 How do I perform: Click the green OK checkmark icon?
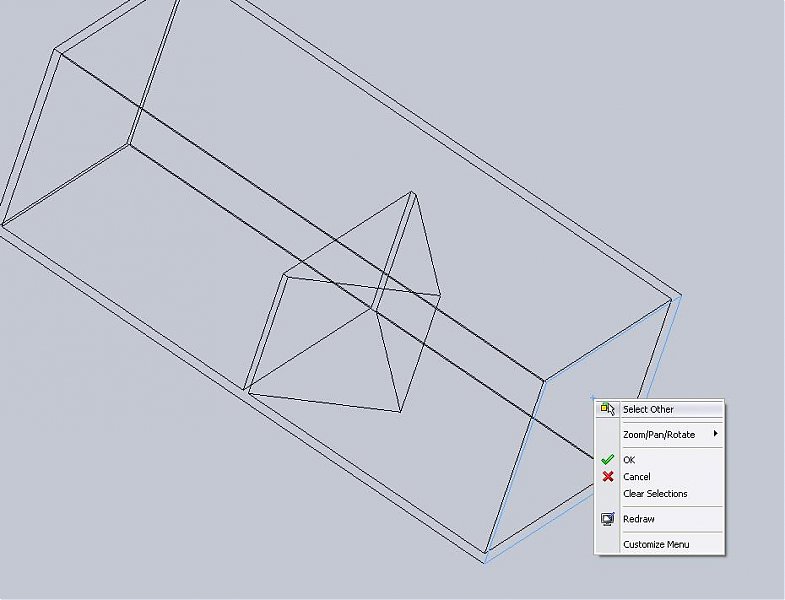[x=607, y=459]
